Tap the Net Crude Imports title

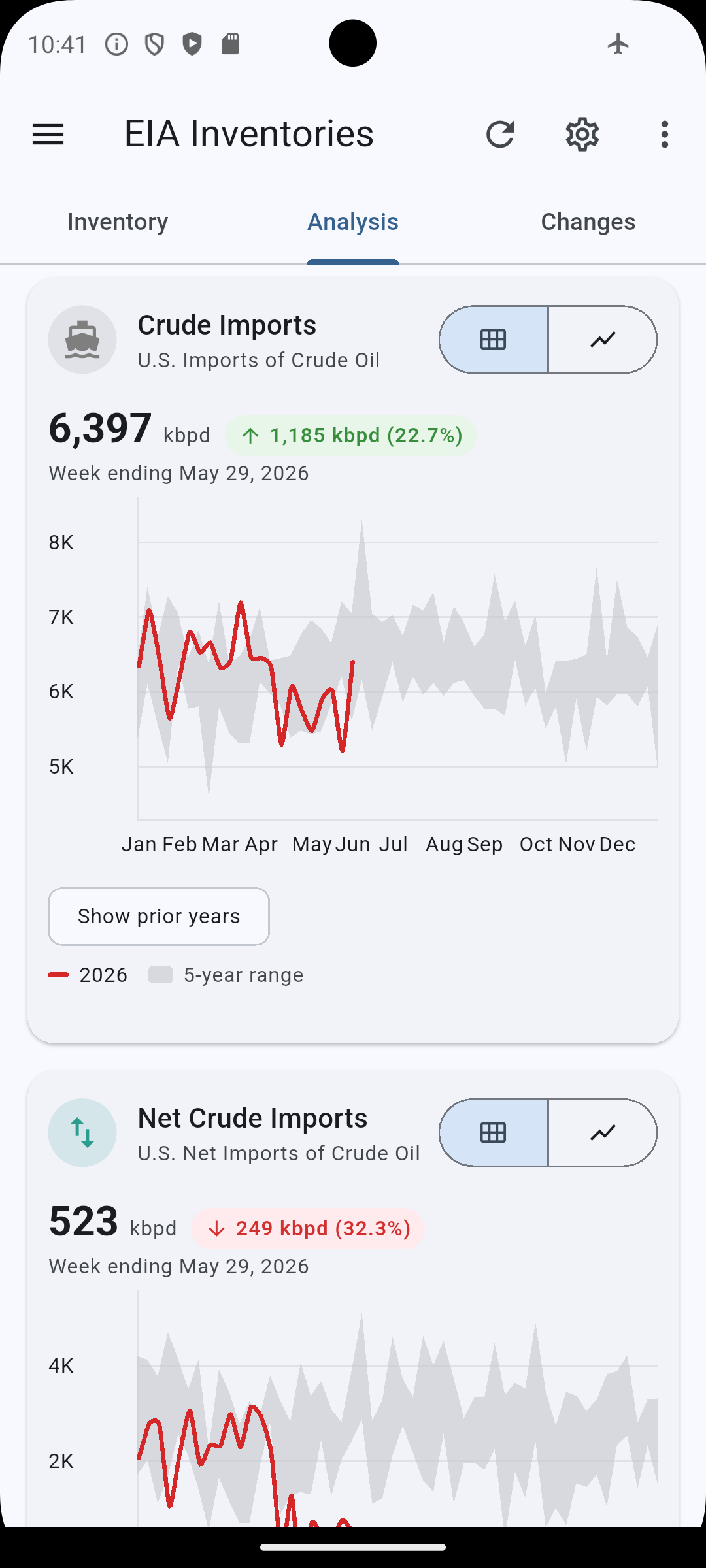pyautogui.click(x=252, y=1119)
